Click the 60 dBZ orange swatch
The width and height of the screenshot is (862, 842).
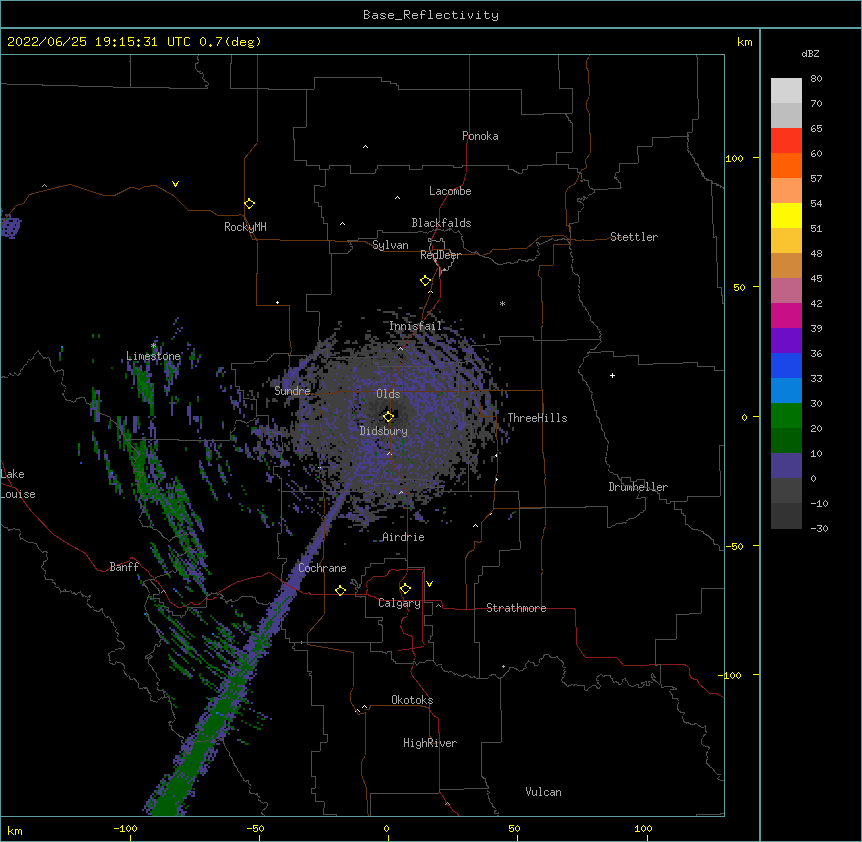[x=786, y=165]
